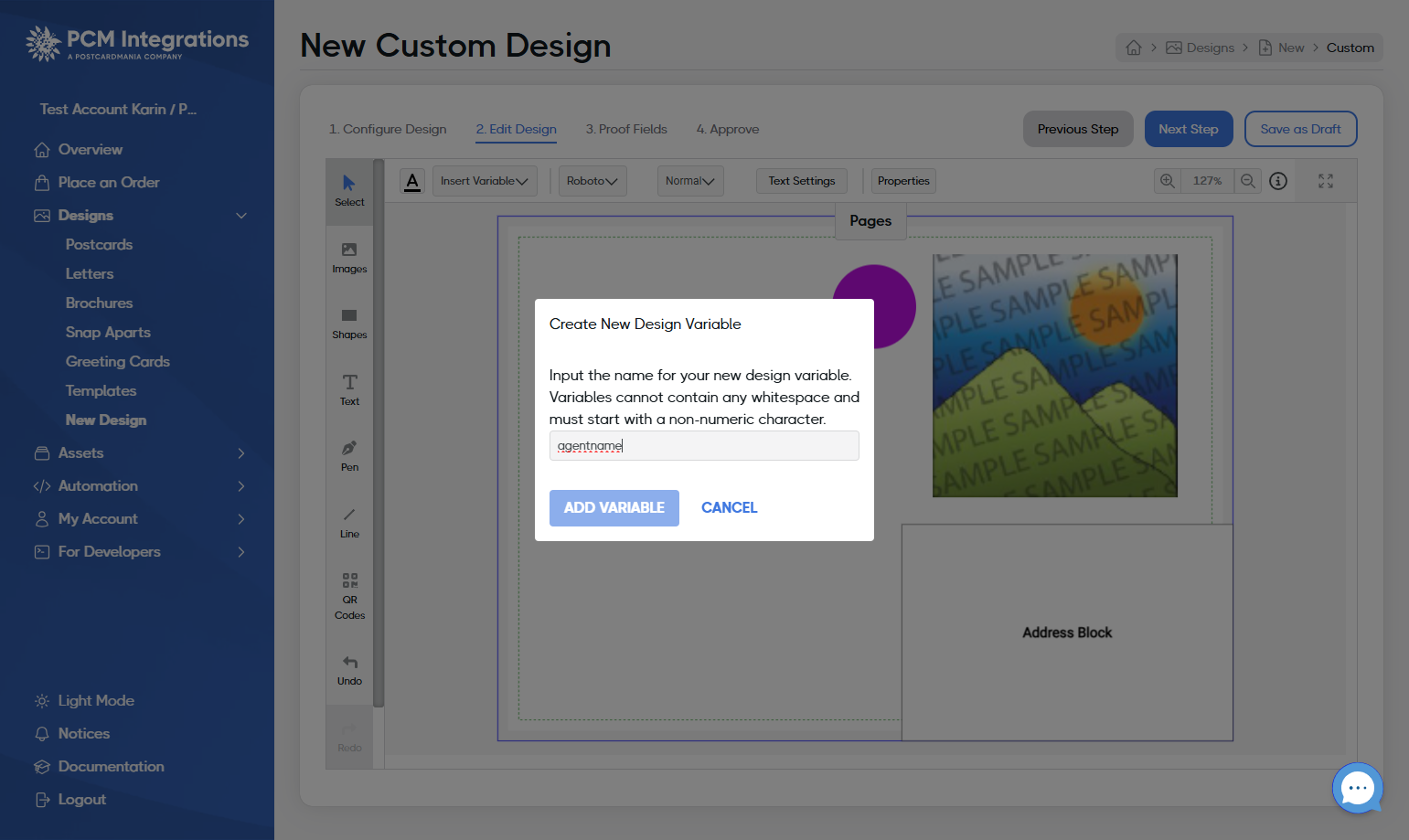The height and width of the screenshot is (840, 1409).
Task: Go back with Previous Step
Action: [1078, 129]
